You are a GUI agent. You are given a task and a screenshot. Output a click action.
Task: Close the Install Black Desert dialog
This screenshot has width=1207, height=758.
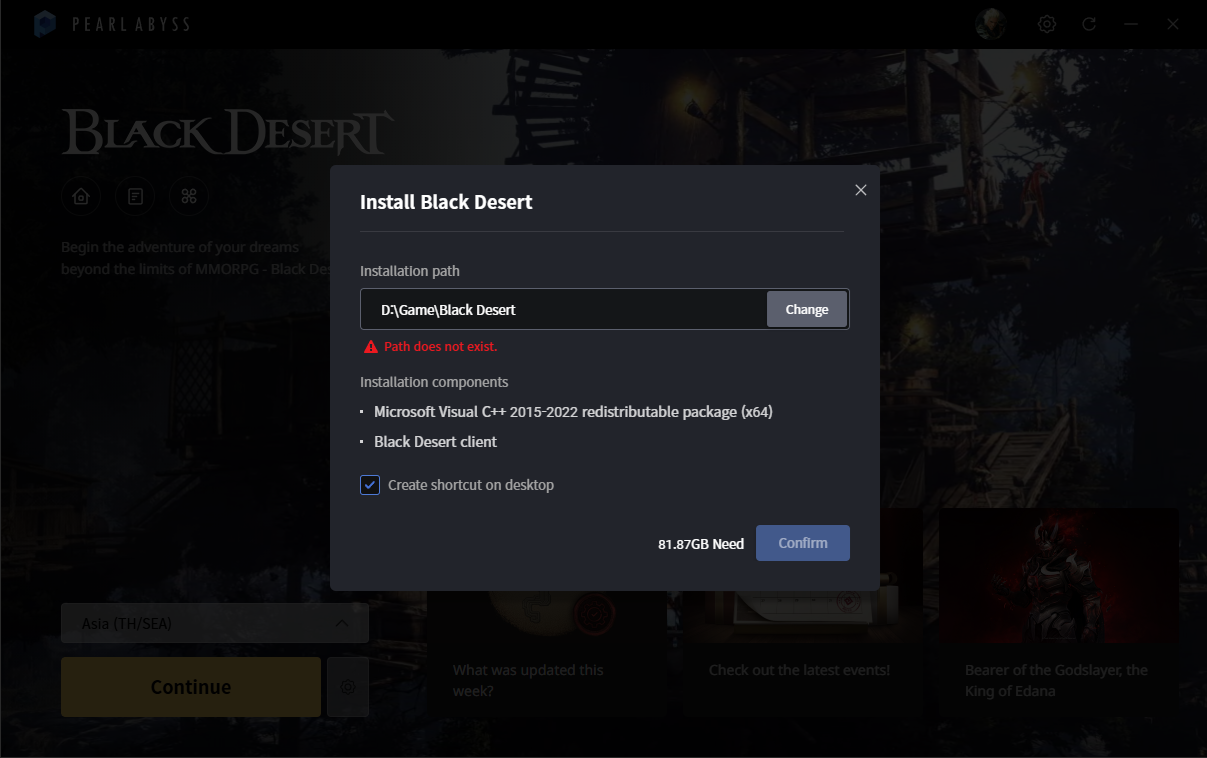point(860,190)
